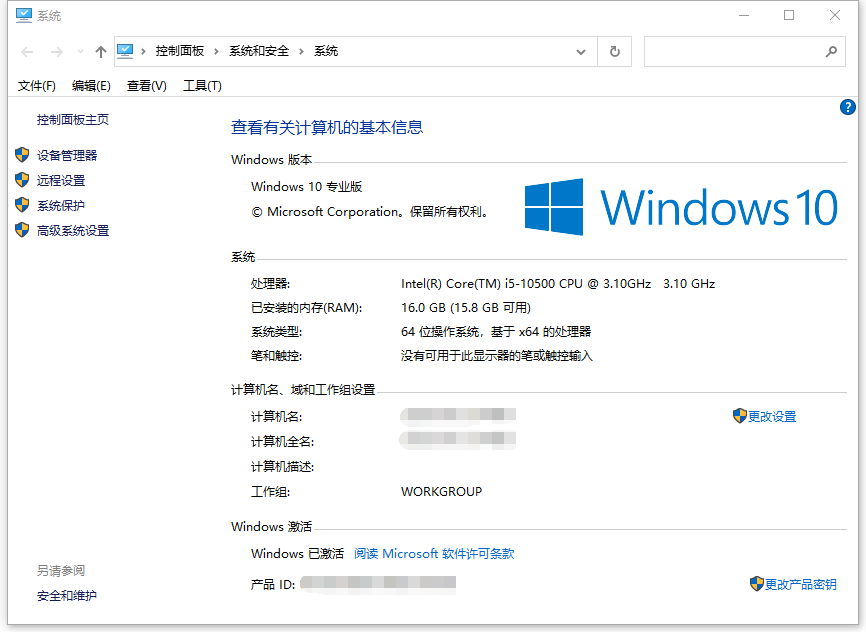
Task: Read Microsoft 软件许可条款 link
Action: pyautogui.click(x=434, y=554)
